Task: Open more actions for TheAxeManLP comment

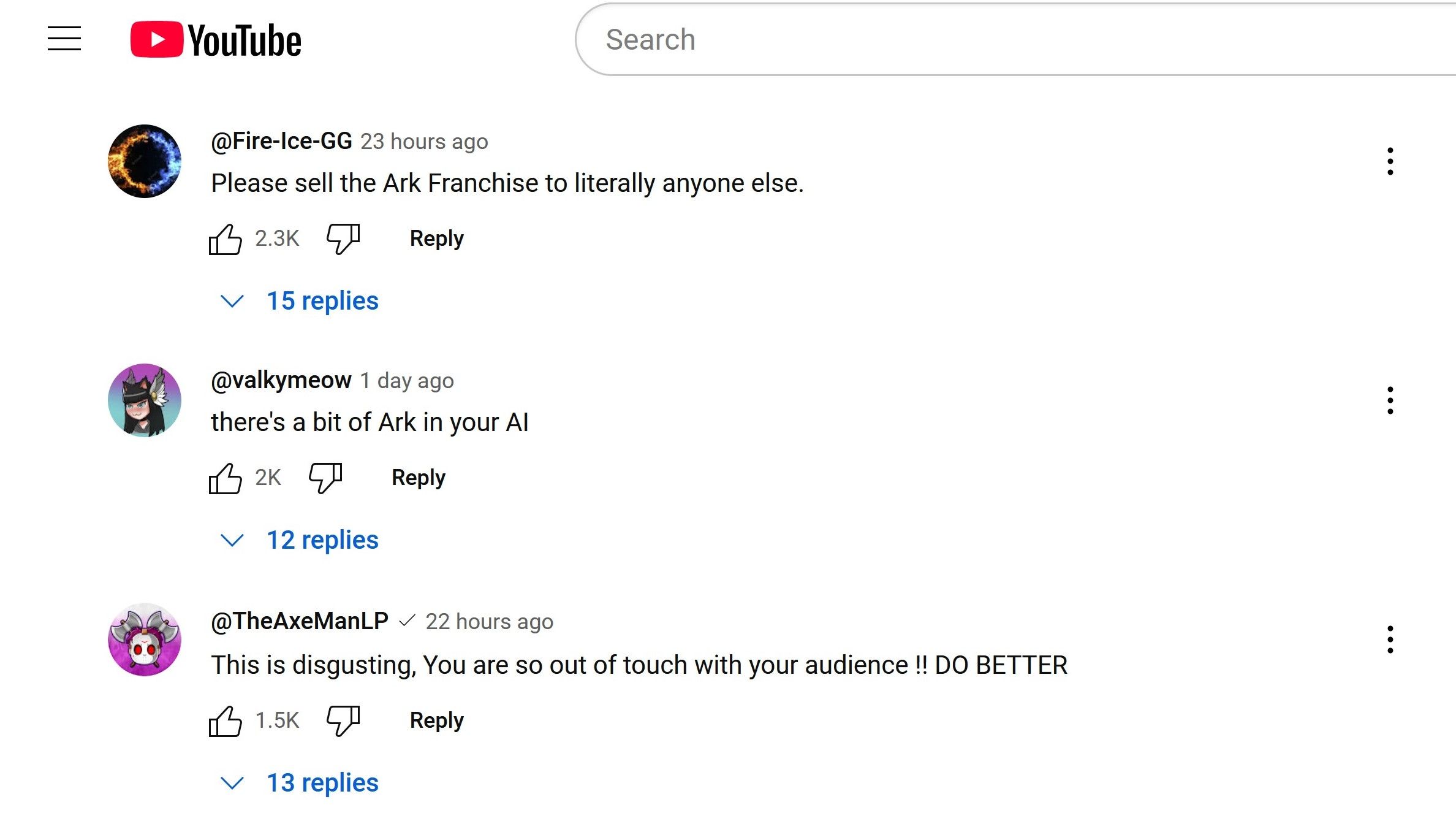Action: 1390,640
